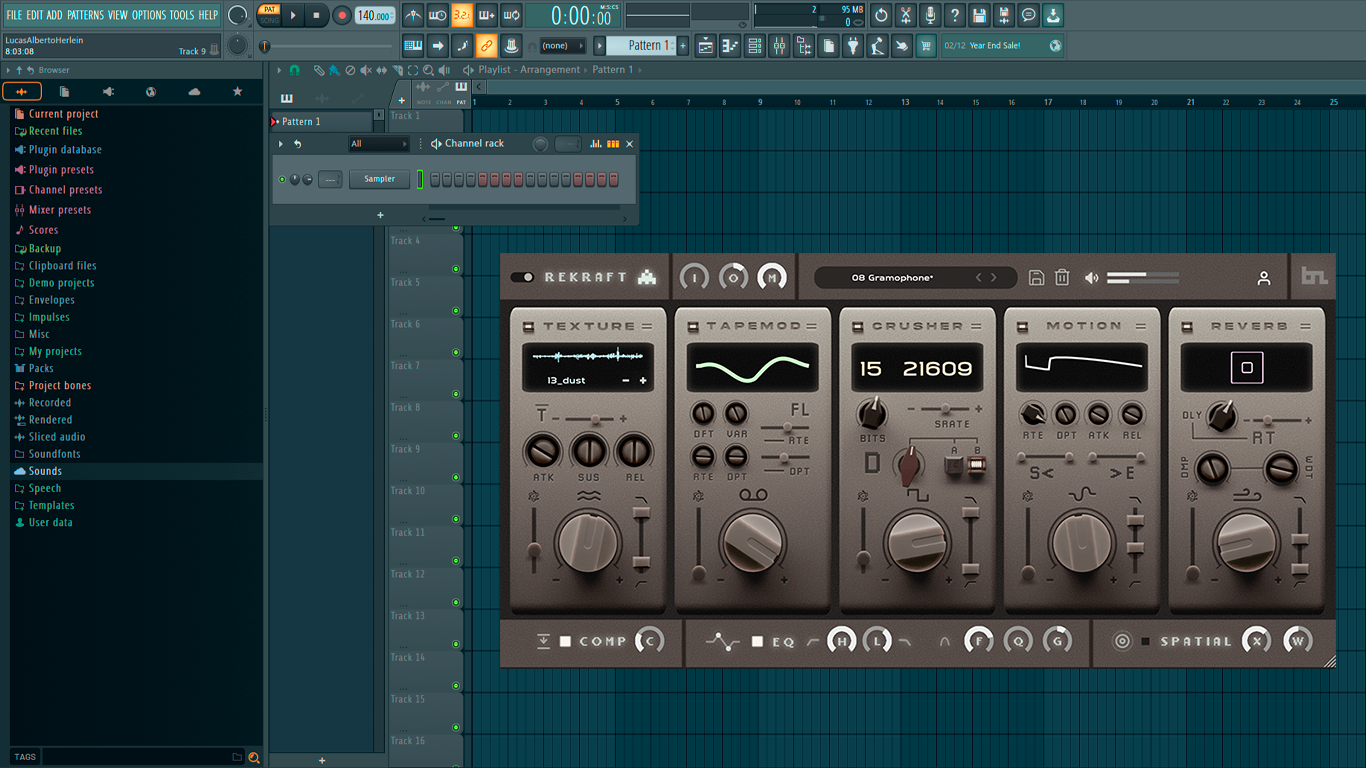Open graph editor icon in Channel rack

[x=596, y=144]
